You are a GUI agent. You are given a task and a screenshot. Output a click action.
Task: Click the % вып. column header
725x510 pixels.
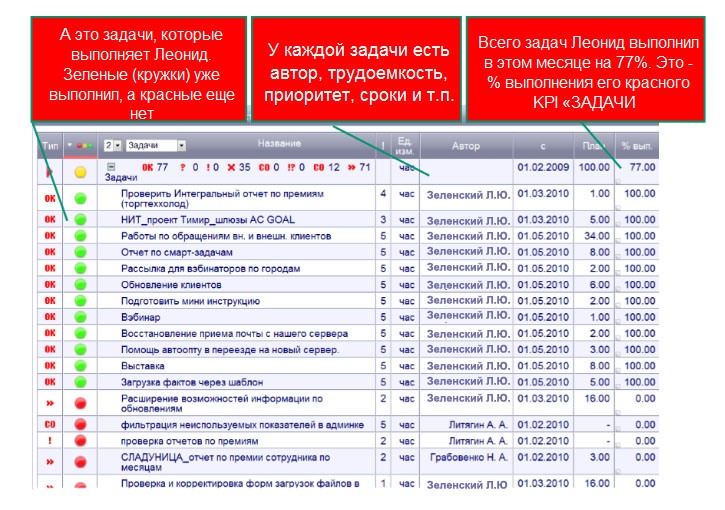[637, 146]
